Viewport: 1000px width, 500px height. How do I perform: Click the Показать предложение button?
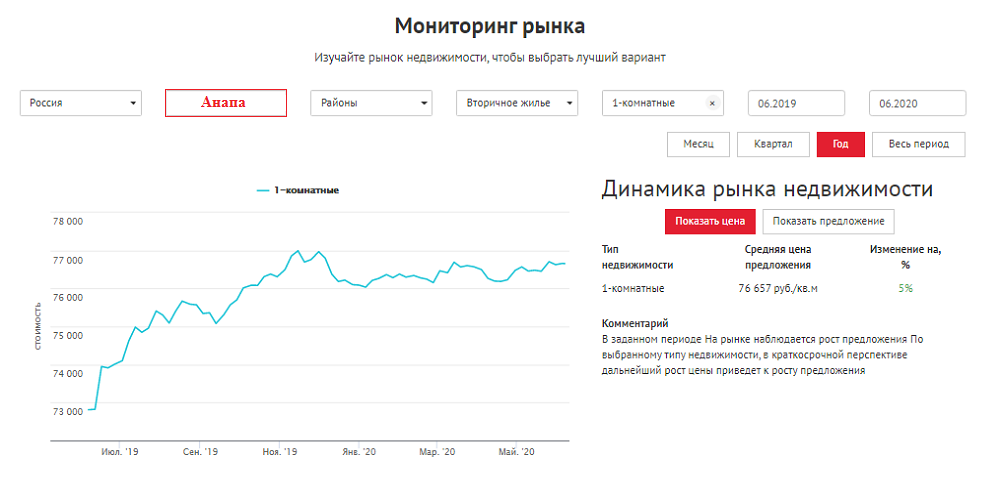coord(828,221)
